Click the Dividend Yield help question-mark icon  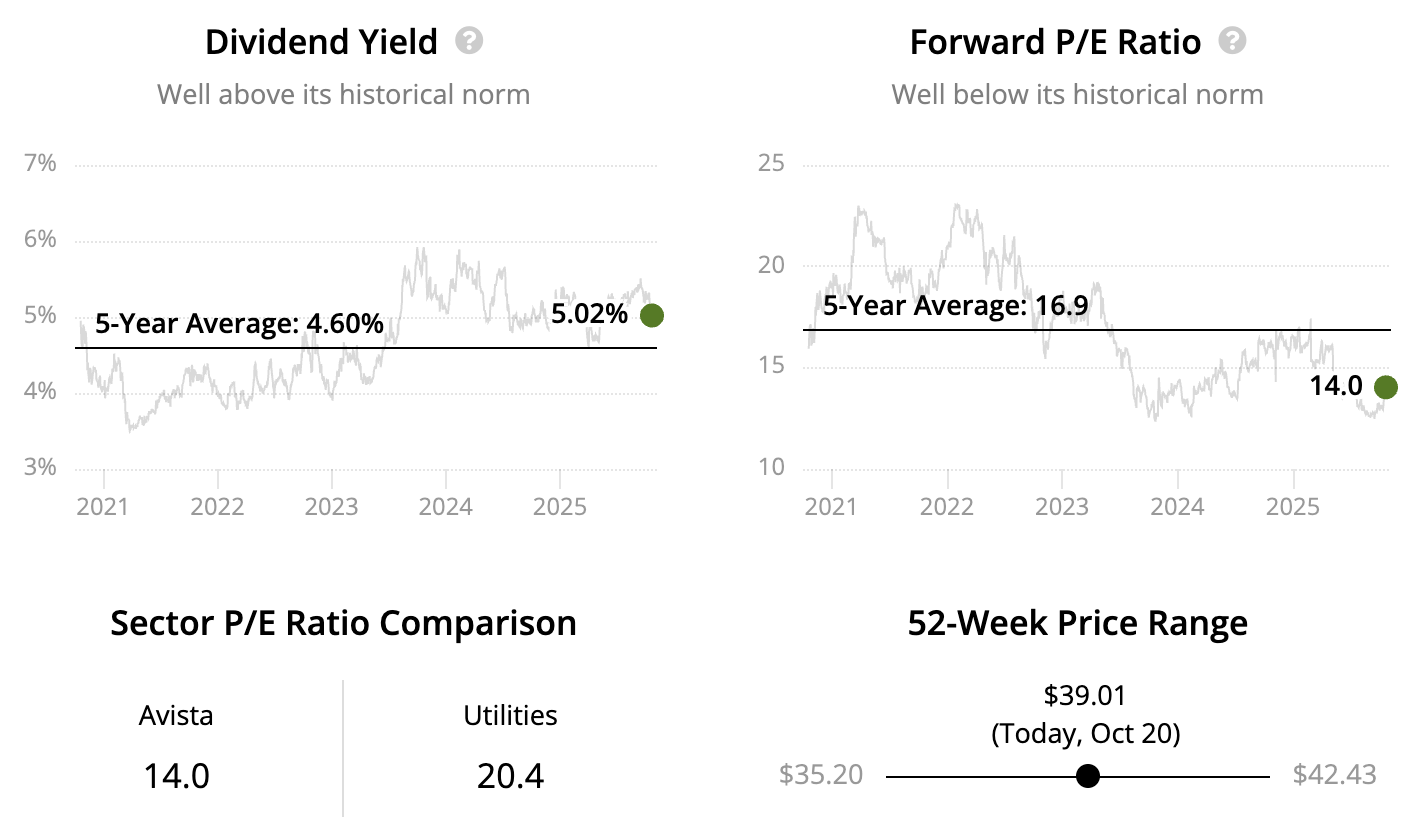pyautogui.click(x=469, y=41)
